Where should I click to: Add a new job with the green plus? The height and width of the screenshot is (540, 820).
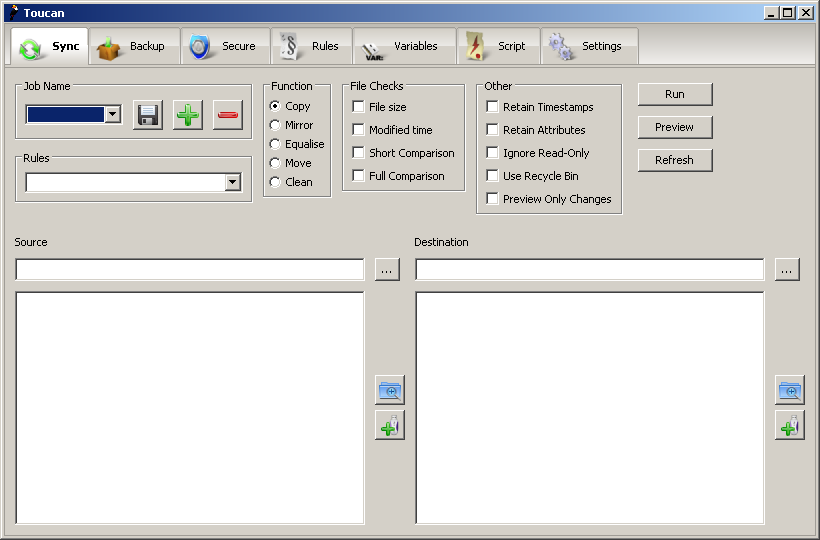pos(188,114)
